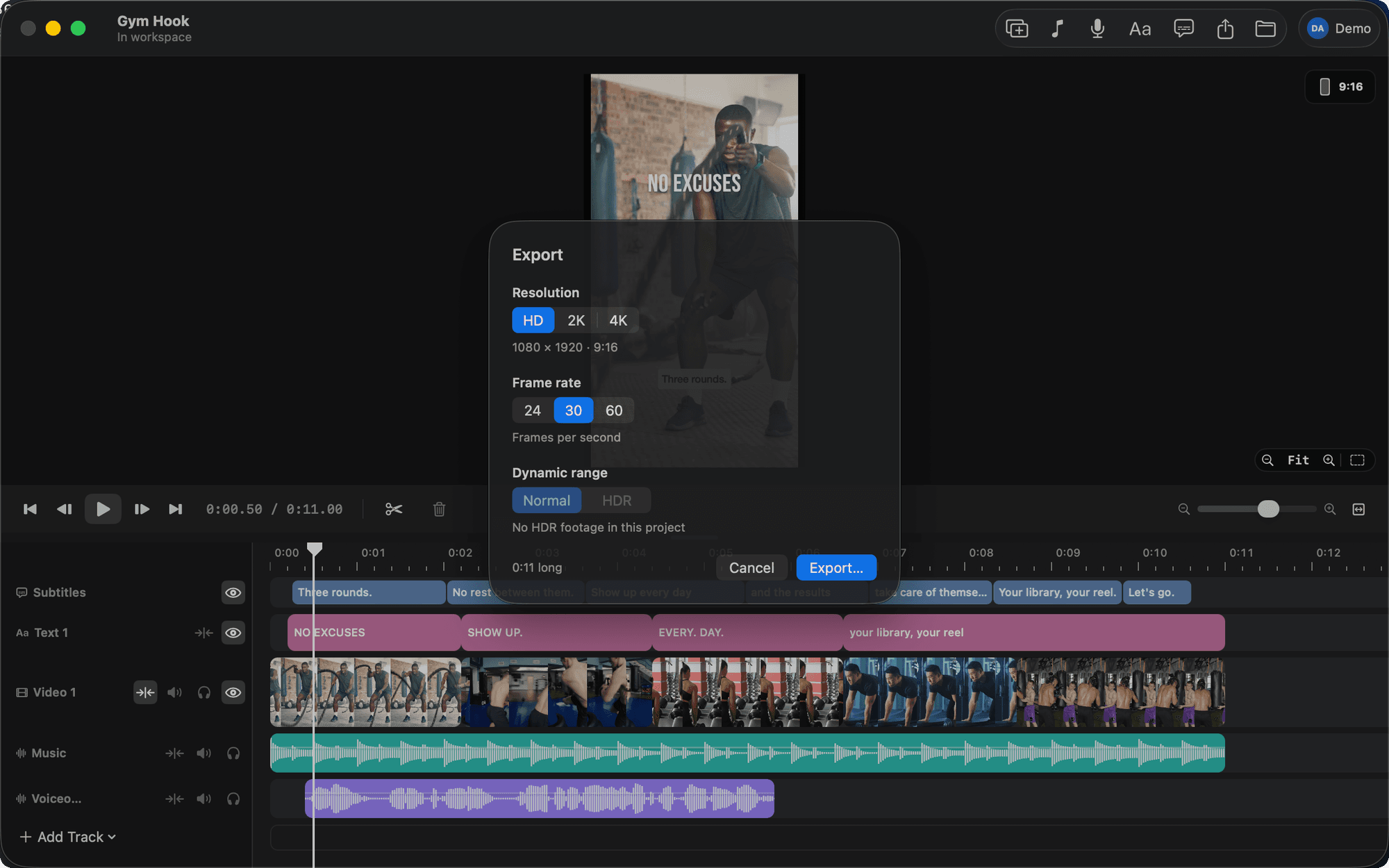Screen dimensions: 1389x868
Task: Choose 24 frames per second
Action: pyautogui.click(x=533, y=410)
